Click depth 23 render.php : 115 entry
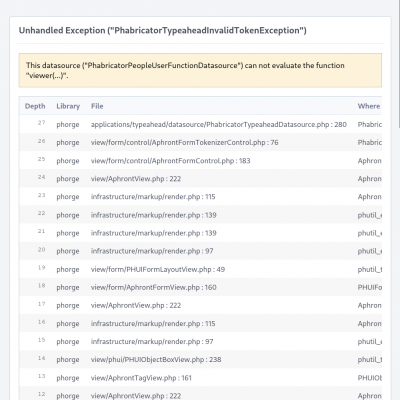 point(153,197)
